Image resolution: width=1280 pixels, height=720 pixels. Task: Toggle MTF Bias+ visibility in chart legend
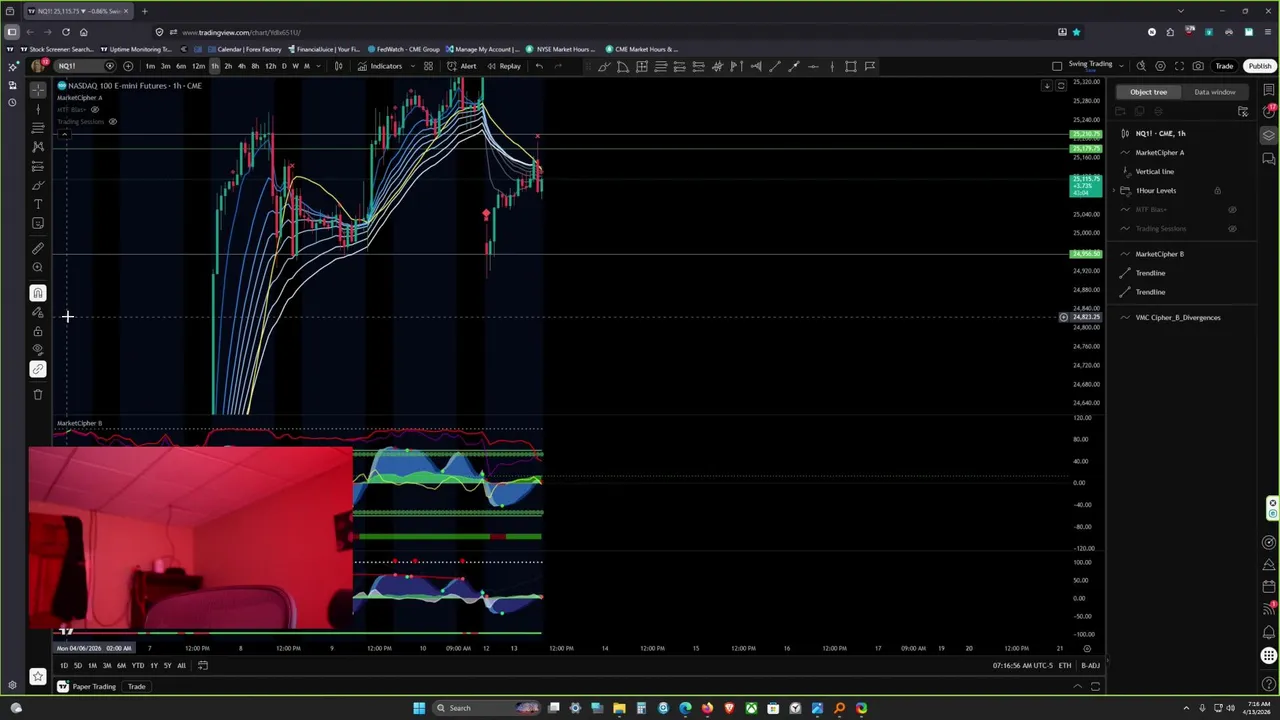[95, 109]
